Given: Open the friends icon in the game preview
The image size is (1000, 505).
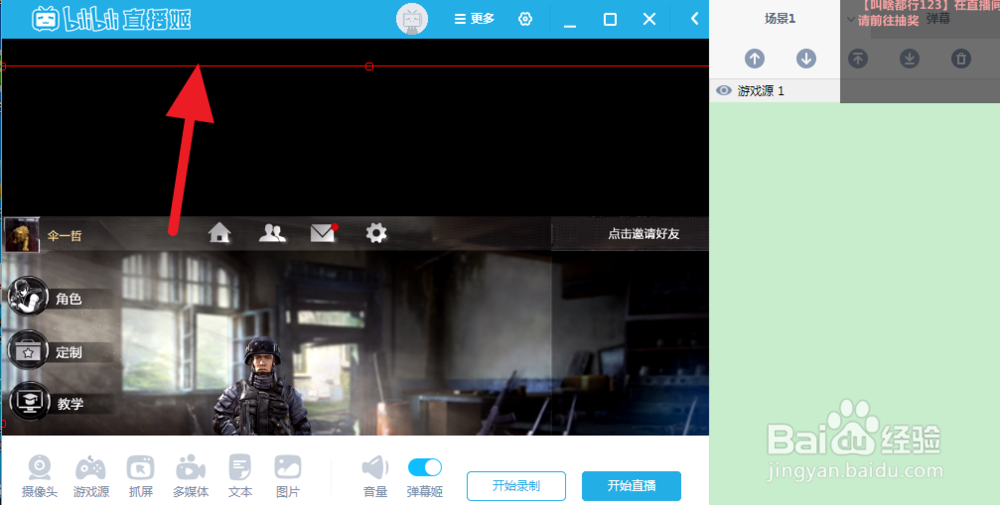Looking at the screenshot, I should click(x=272, y=233).
